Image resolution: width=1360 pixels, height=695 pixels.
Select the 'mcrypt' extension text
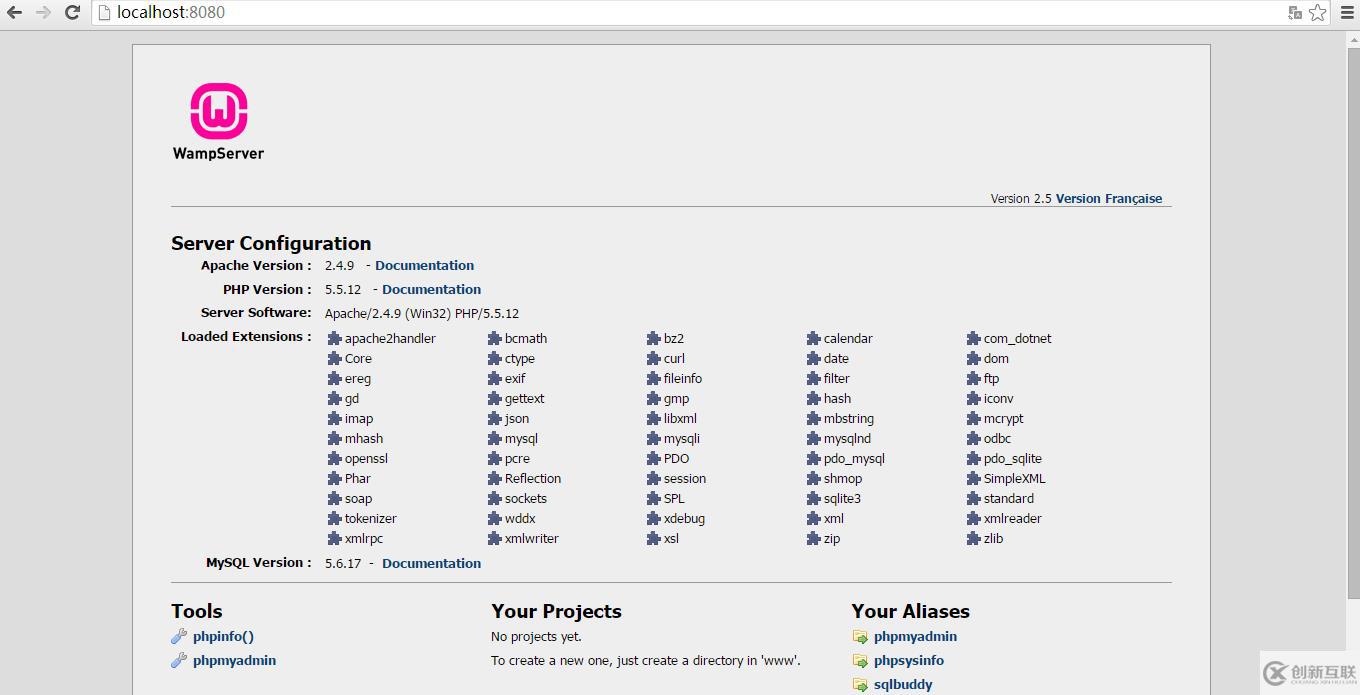tap(1004, 419)
